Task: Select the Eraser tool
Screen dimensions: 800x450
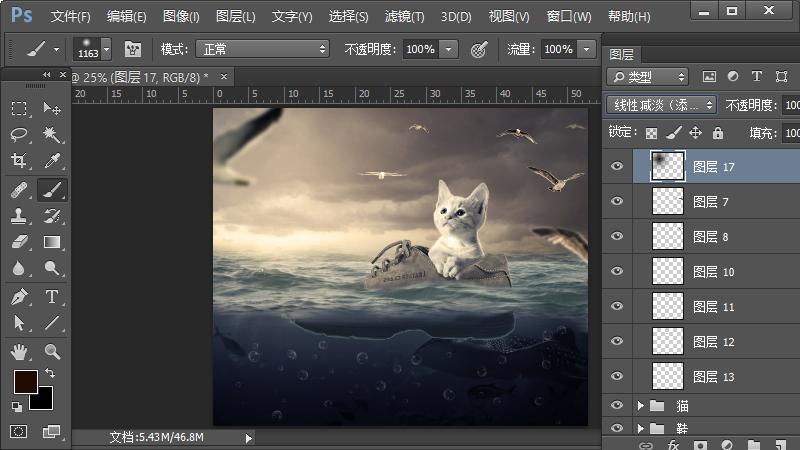Action: pyautogui.click(x=19, y=242)
